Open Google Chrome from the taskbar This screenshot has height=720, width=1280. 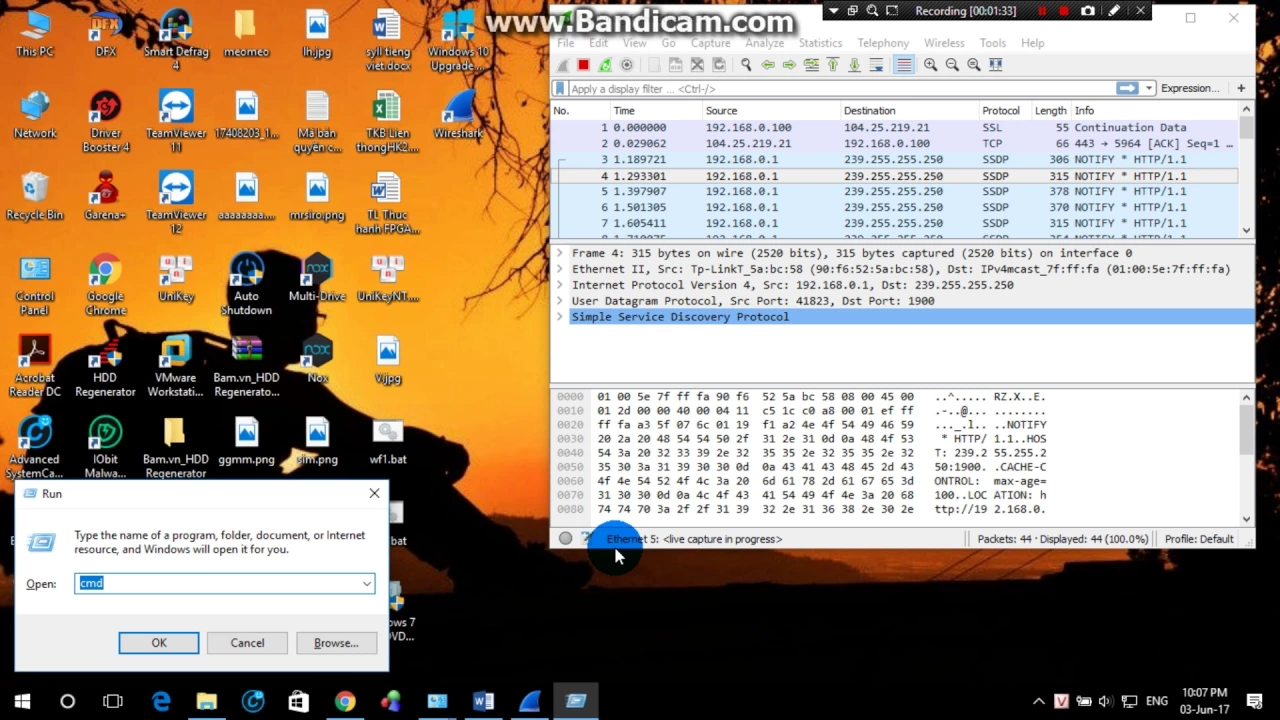point(345,701)
